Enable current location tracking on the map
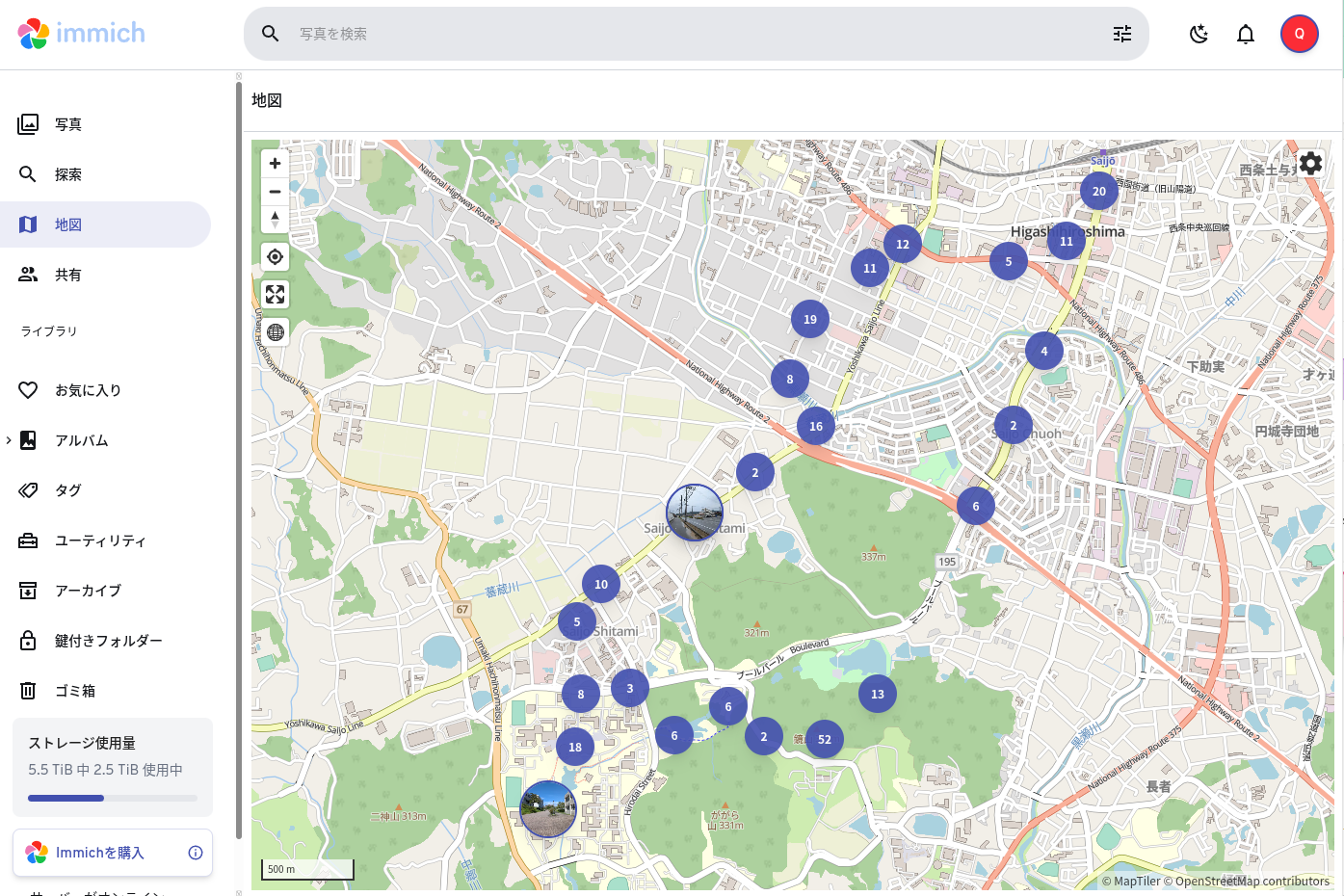 pyautogui.click(x=275, y=256)
